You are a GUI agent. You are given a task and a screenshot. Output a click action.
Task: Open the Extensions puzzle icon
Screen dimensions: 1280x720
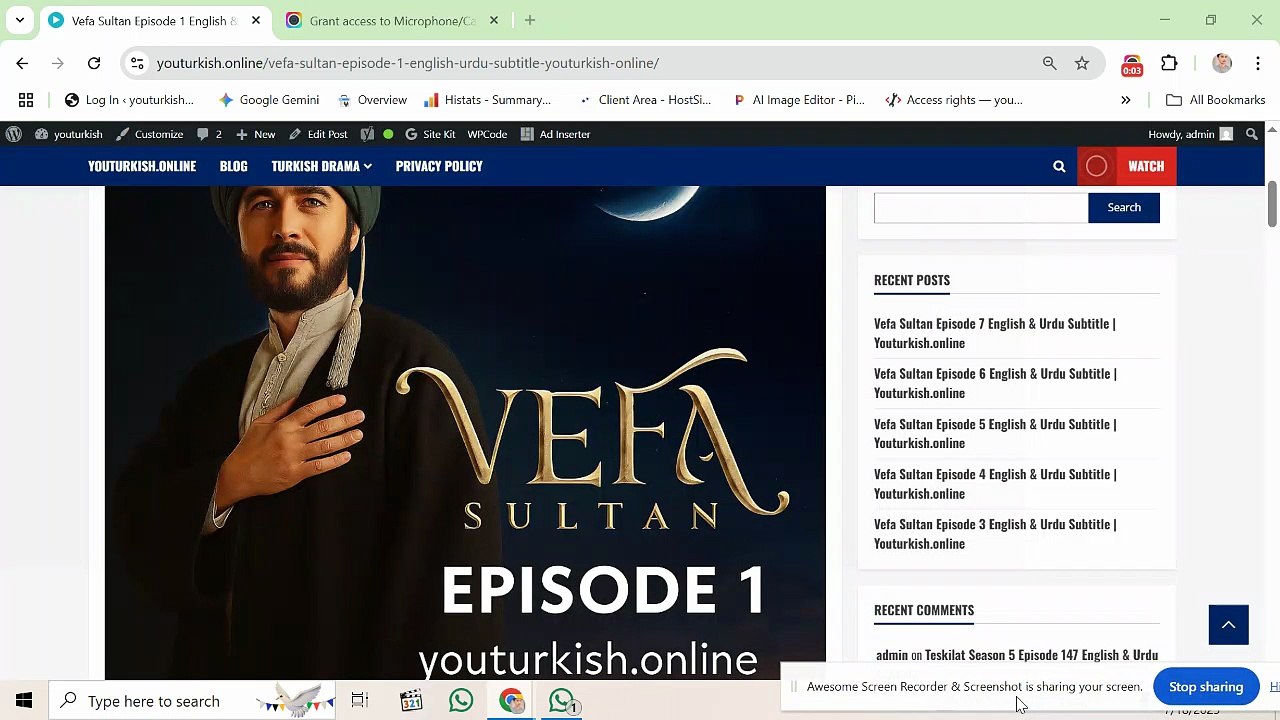[x=1169, y=63]
